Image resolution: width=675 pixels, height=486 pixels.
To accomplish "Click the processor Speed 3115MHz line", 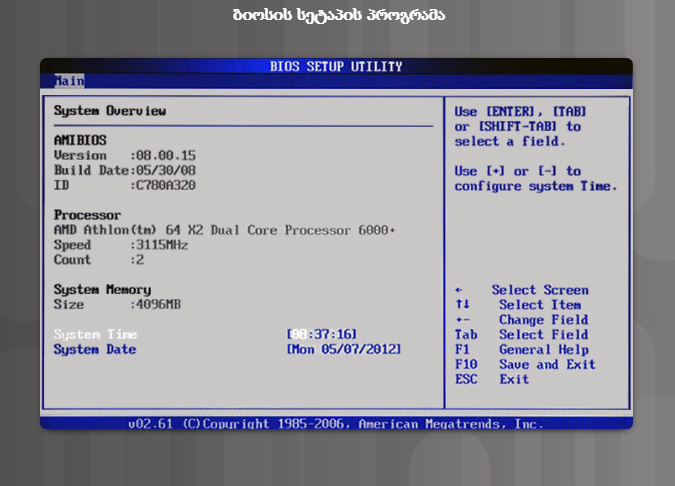I will (120, 245).
